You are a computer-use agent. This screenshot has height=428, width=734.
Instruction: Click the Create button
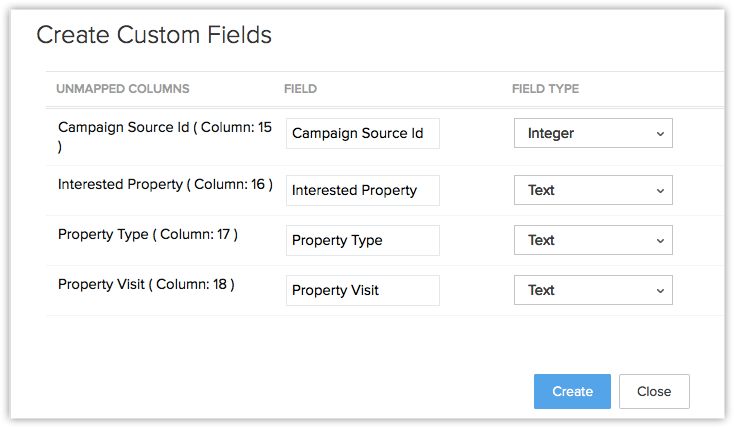tap(572, 391)
